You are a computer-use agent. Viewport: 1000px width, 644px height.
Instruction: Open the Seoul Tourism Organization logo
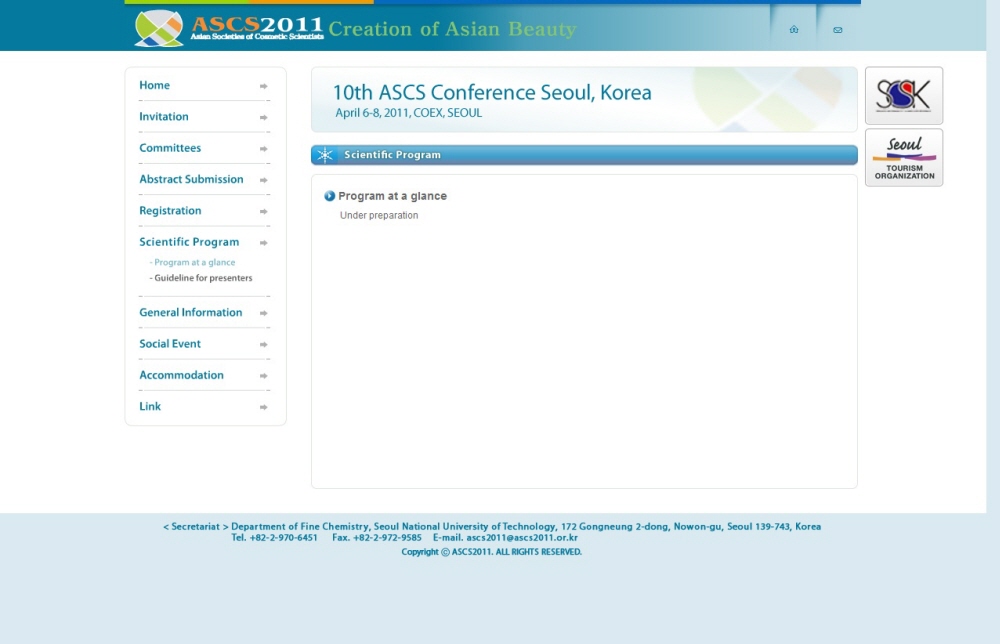pyautogui.click(x=903, y=158)
